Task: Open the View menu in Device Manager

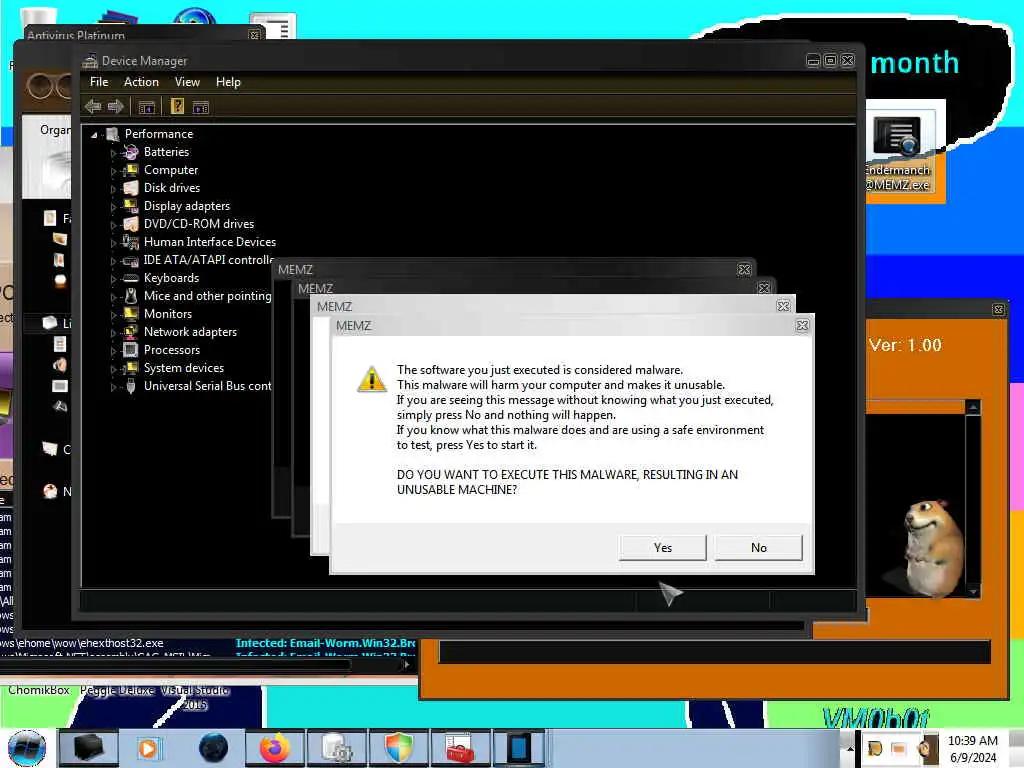Action: (x=187, y=82)
